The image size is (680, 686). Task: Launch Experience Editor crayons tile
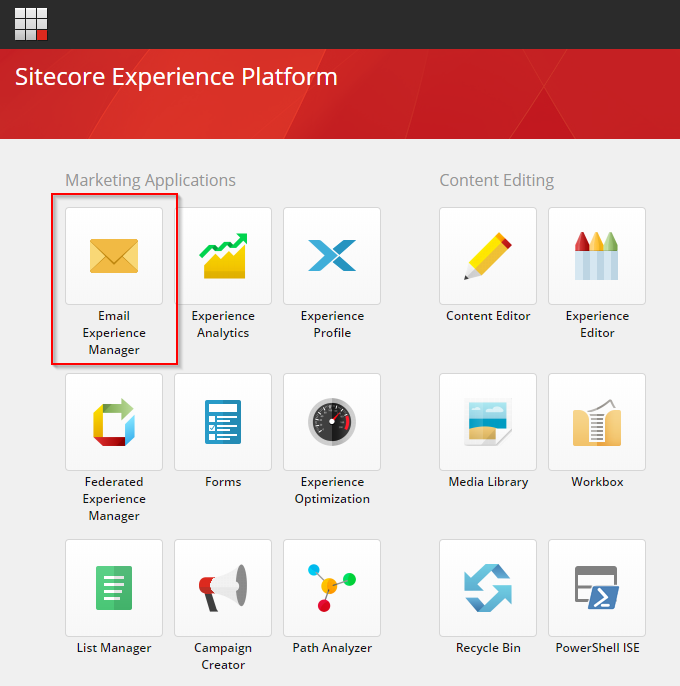coord(597,256)
